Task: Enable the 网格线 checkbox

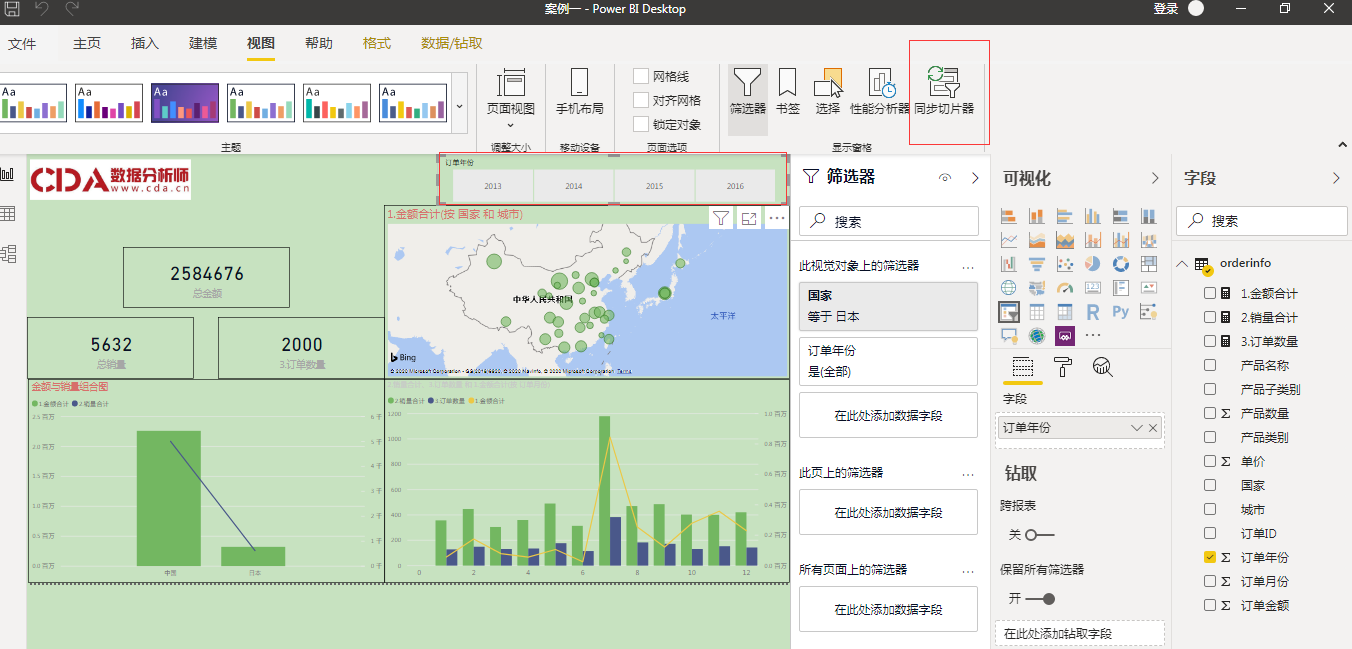Action: click(x=641, y=76)
